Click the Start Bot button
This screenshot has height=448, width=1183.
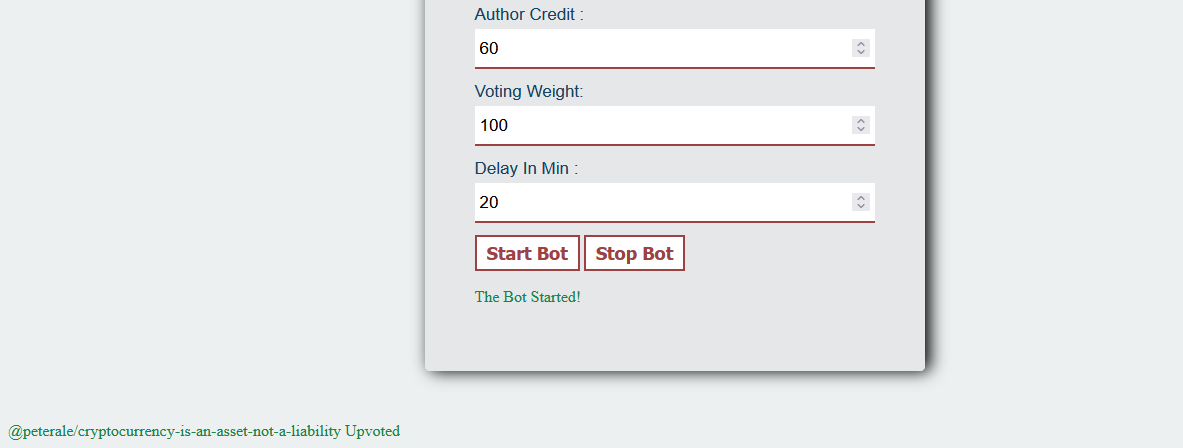click(x=527, y=253)
